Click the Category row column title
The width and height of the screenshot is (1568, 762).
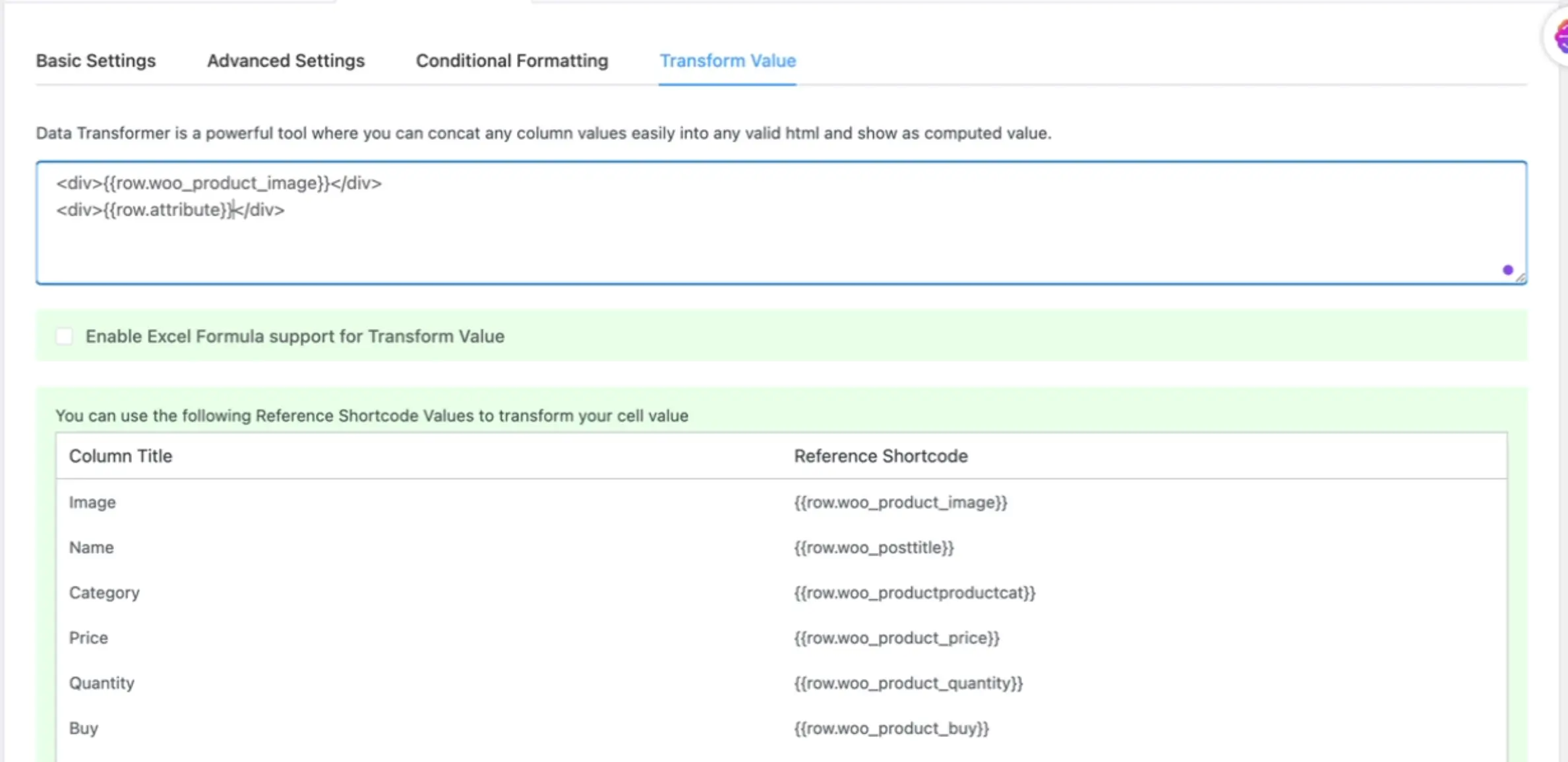[104, 593]
